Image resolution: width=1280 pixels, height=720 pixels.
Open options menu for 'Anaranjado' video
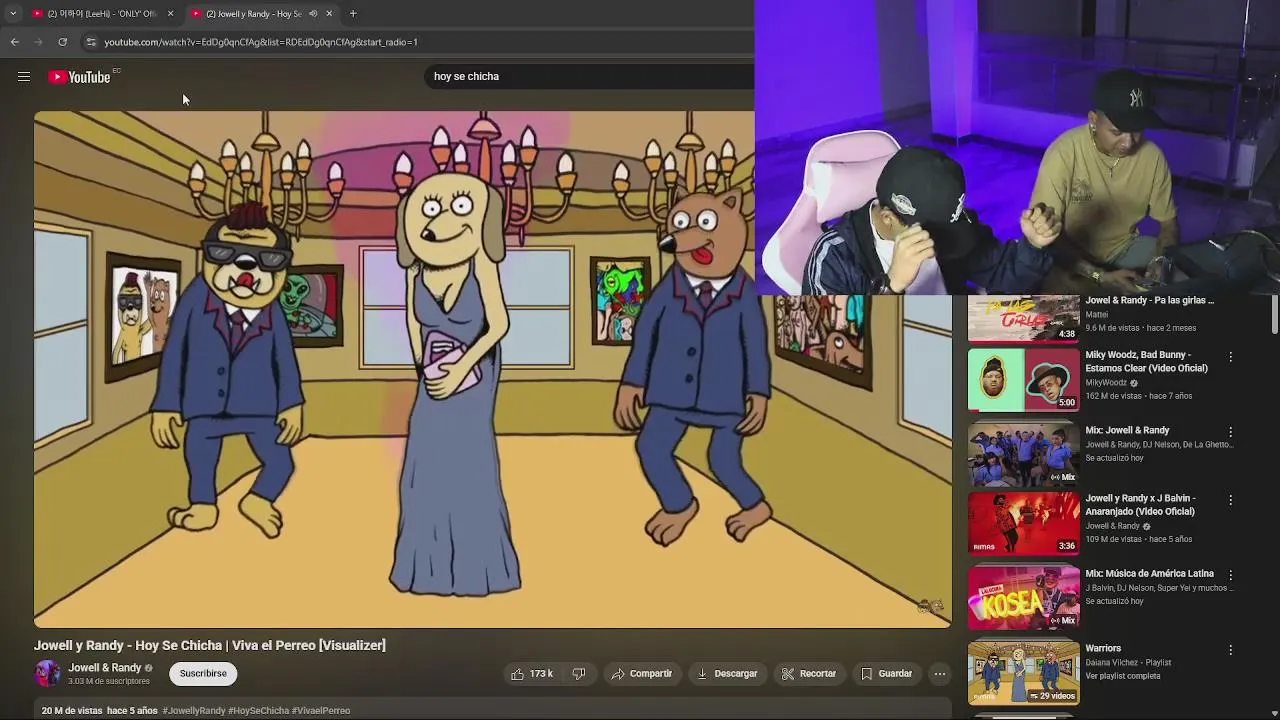pyautogui.click(x=1231, y=500)
